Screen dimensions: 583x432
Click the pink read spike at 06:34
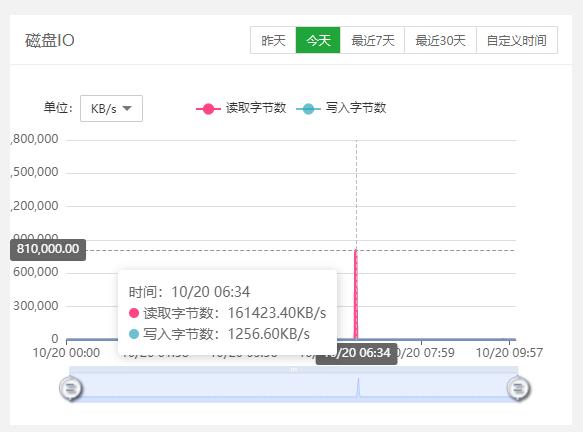[356, 294]
